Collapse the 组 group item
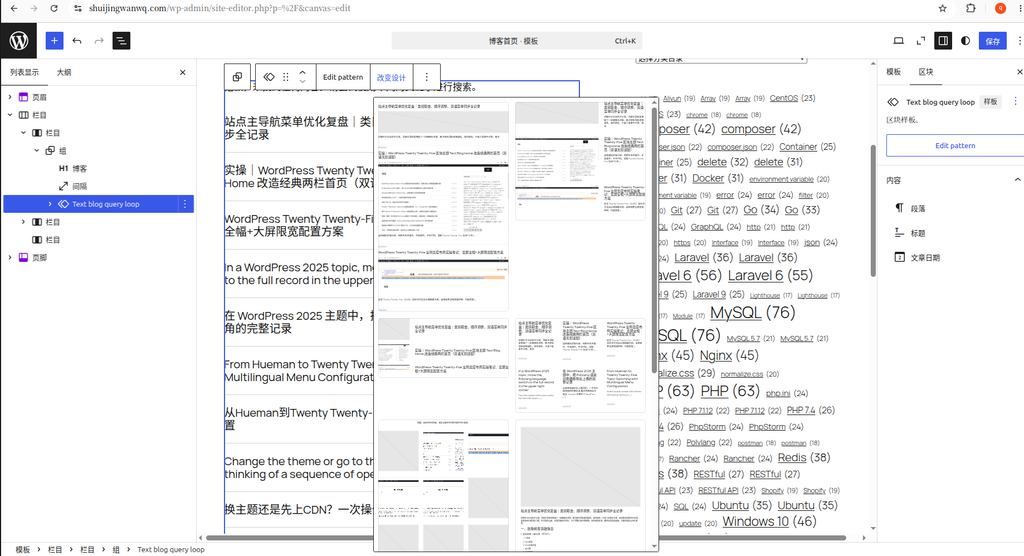The height and width of the screenshot is (556, 1024). [x=37, y=150]
